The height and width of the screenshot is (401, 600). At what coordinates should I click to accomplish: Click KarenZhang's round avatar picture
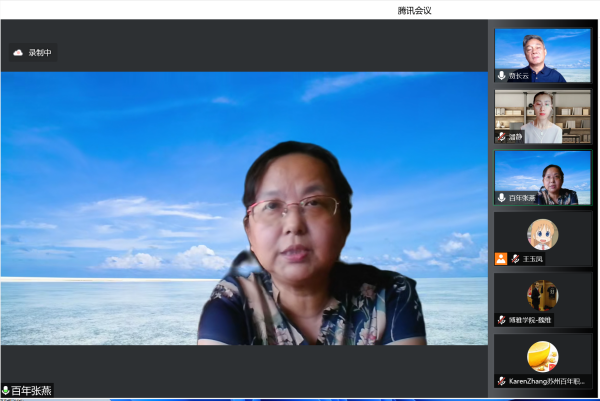(543, 356)
